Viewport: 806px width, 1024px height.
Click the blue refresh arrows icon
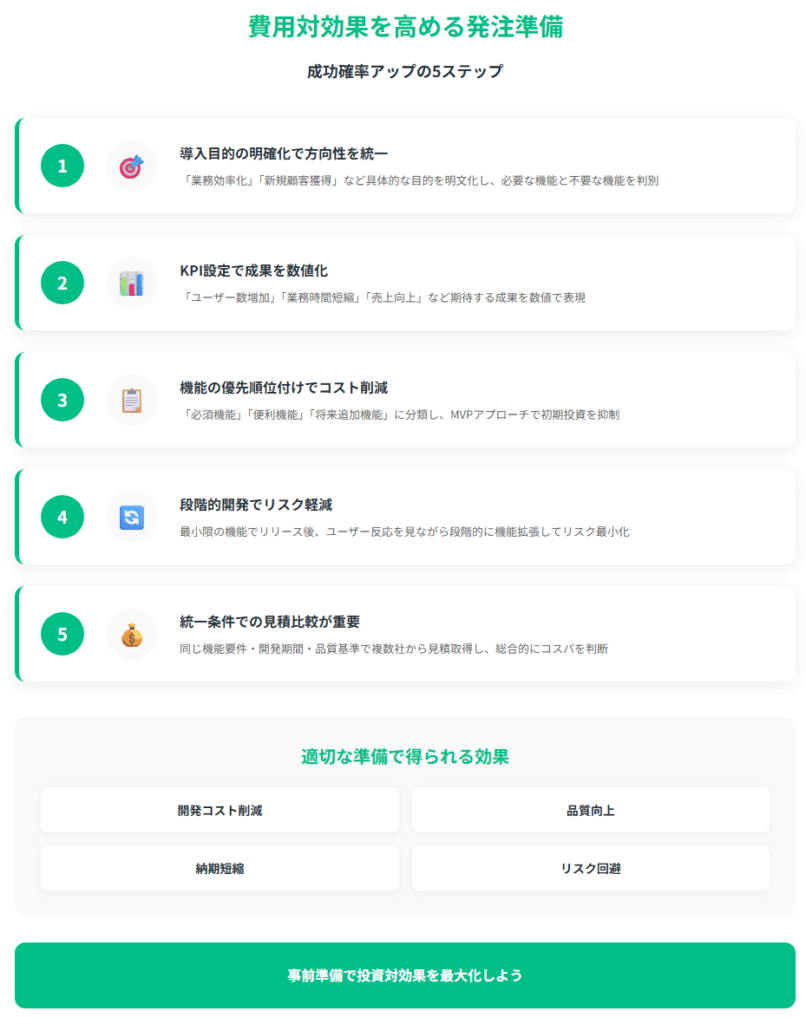(x=132, y=517)
